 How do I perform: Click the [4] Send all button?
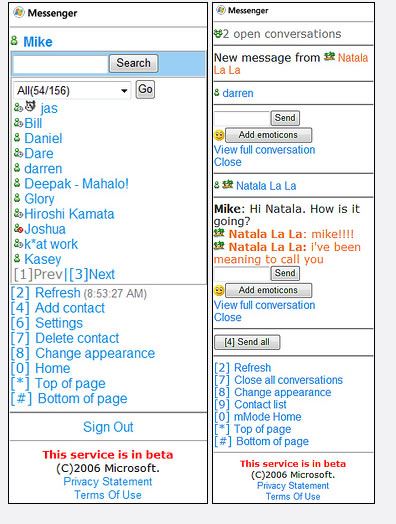[247, 342]
